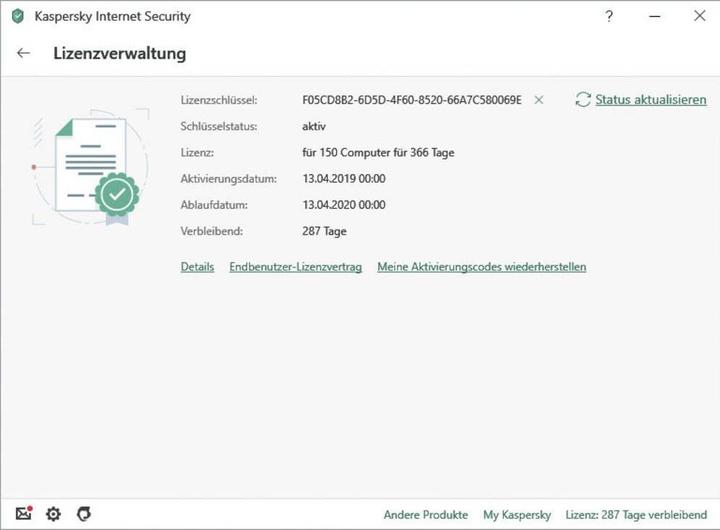Viewport: 720px width, 530px height.
Task: Click activation date 13.04.2019 00:00
Action: [344, 179]
